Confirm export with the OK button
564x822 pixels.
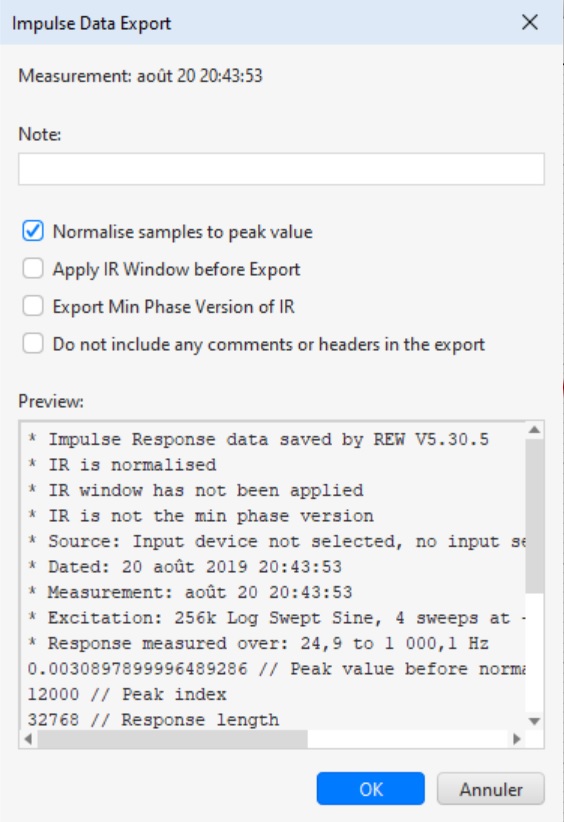[371, 788]
